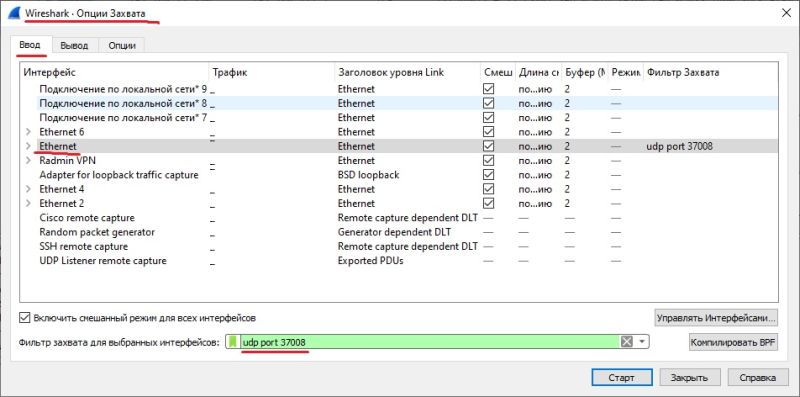
Task: Select the Ethernet 6 interface name
Action: point(62,132)
